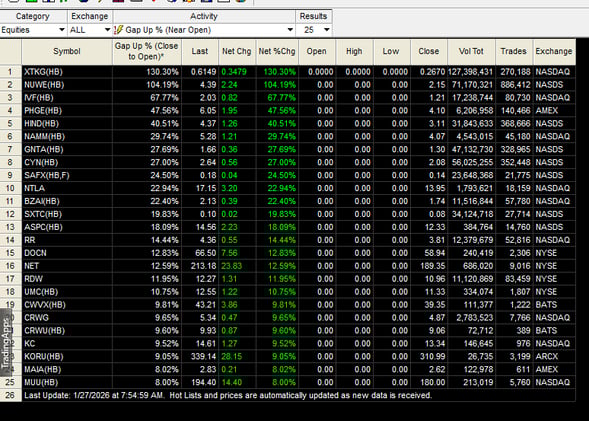Select the NAMM(HB) symbol
This screenshot has width=589, height=421.
(x=44, y=136)
